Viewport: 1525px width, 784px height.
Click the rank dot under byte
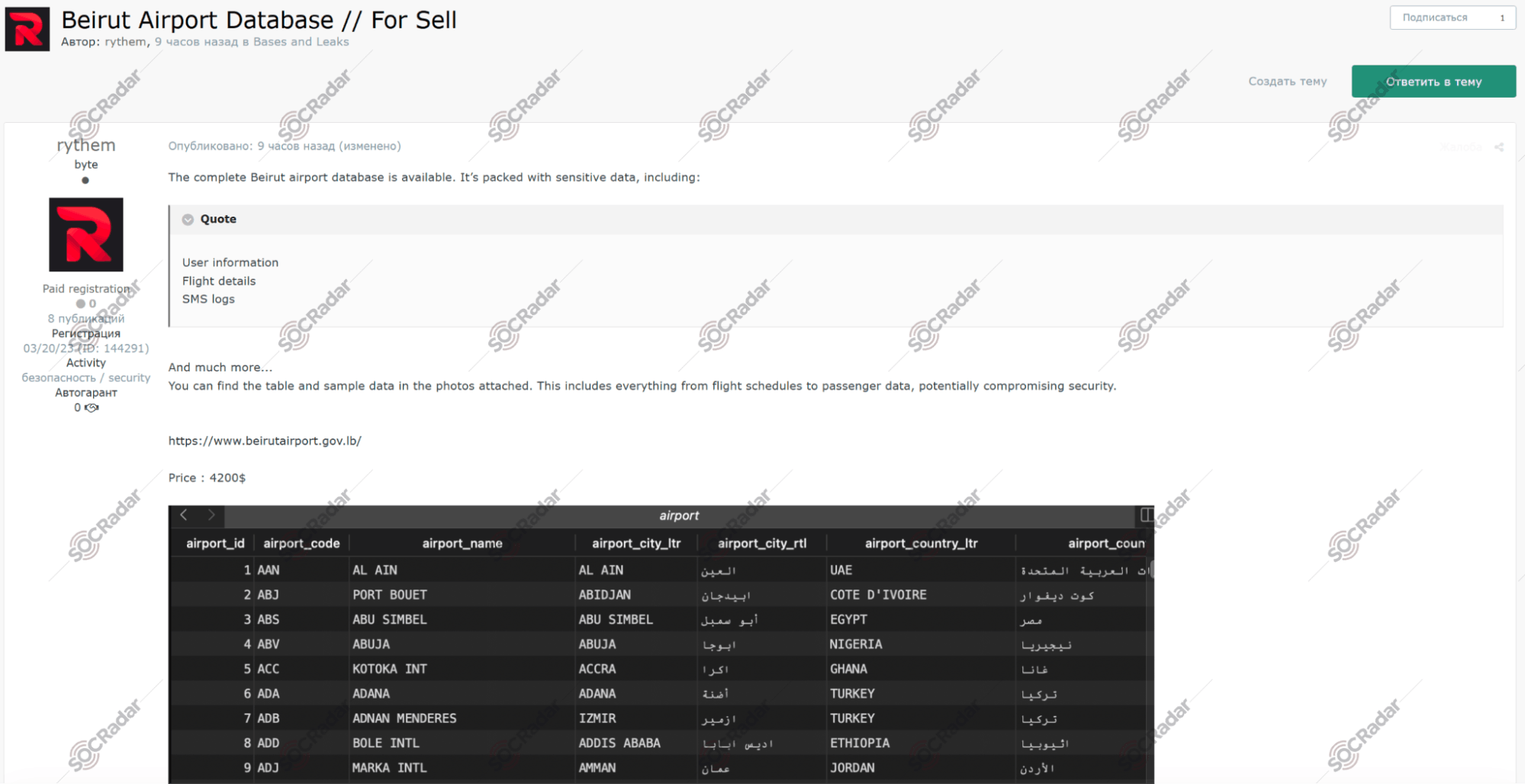(x=85, y=181)
